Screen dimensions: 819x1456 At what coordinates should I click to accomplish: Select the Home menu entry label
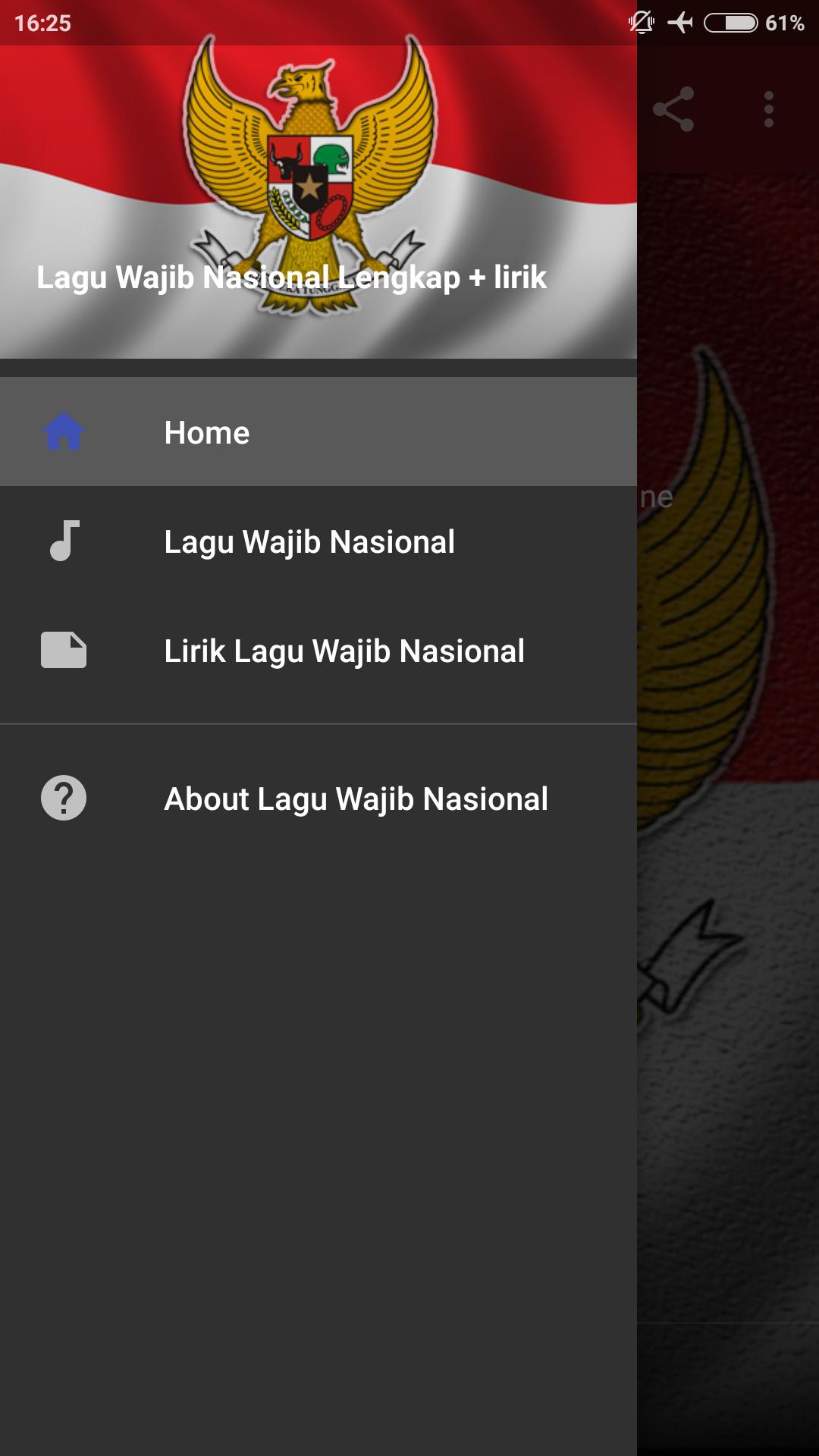point(207,433)
